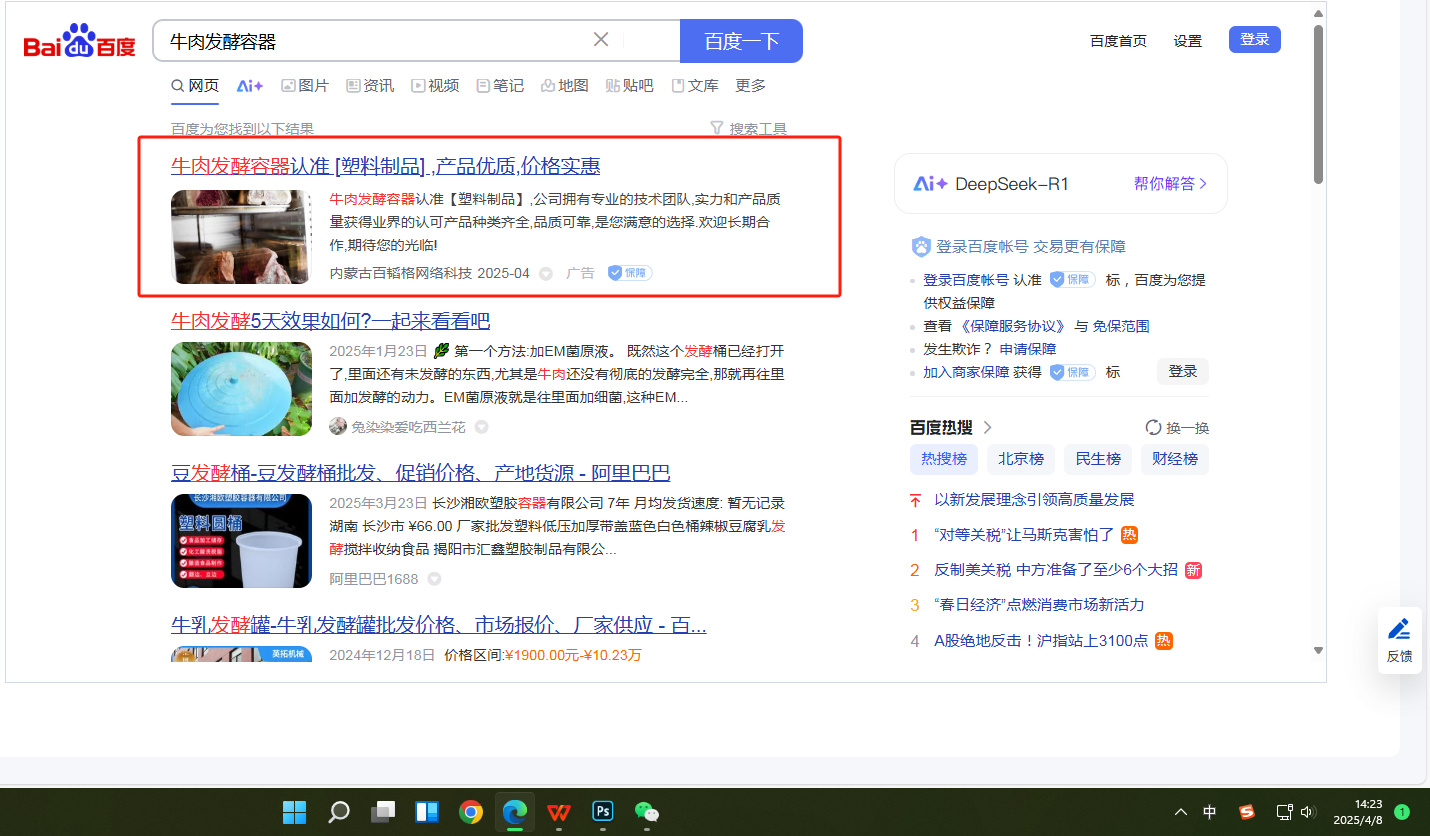Click the 换一换 refresh icon
Viewport: 1430px width, 836px height.
coord(1153,428)
